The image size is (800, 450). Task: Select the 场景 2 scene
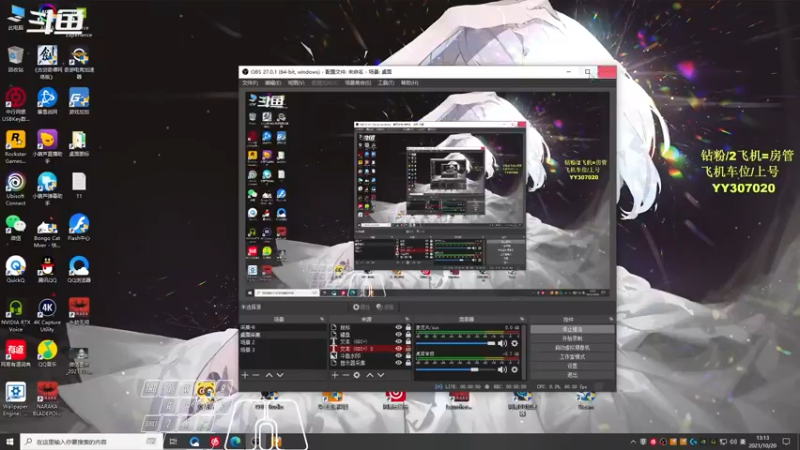coord(282,342)
